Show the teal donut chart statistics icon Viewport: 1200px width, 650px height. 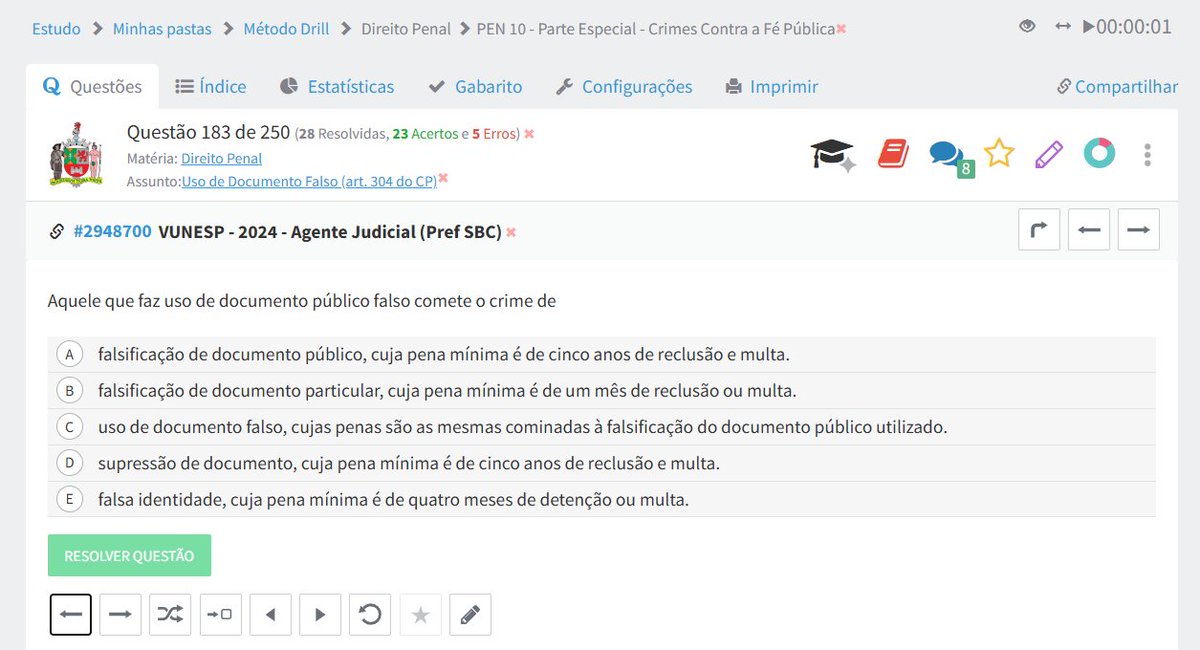[1099, 153]
